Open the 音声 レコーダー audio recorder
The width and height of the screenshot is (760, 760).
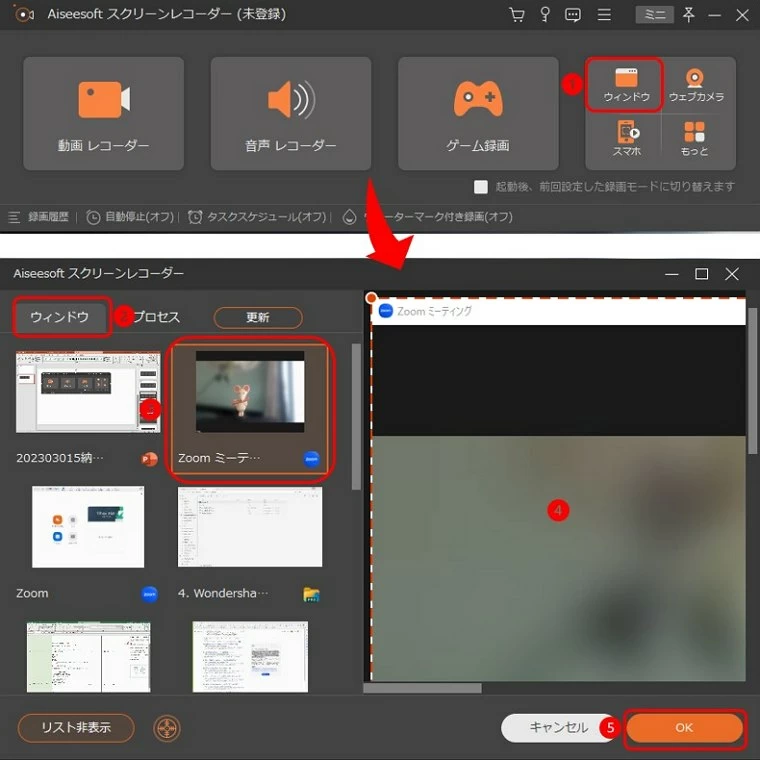coord(291,113)
